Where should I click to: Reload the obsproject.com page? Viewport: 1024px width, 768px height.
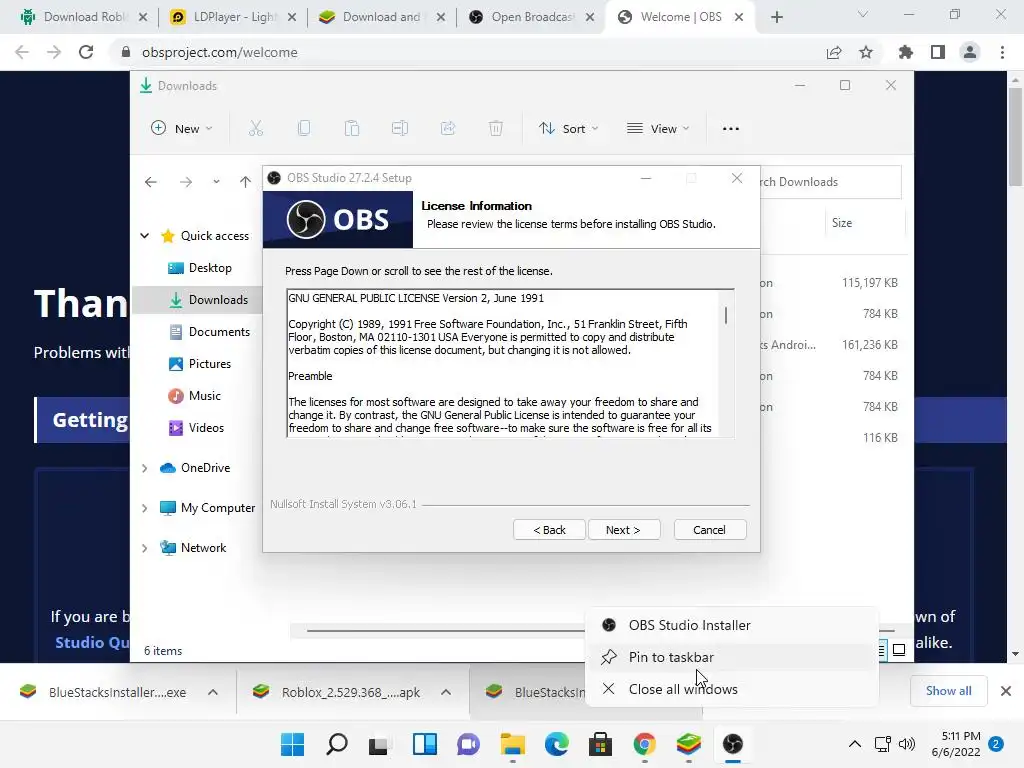(x=86, y=52)
